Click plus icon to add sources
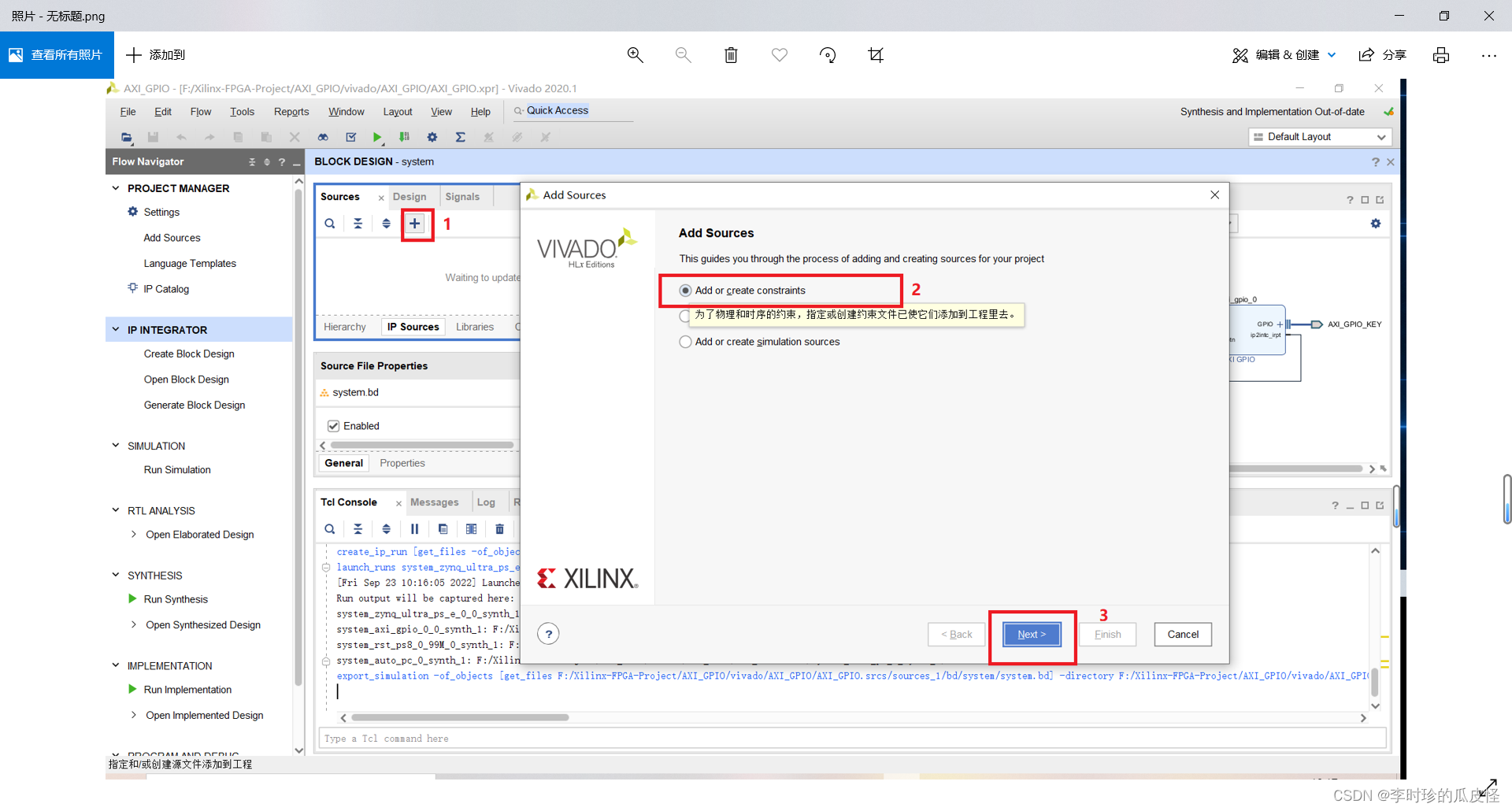Viewport: 1512px width, 811px height. [415, 224]
